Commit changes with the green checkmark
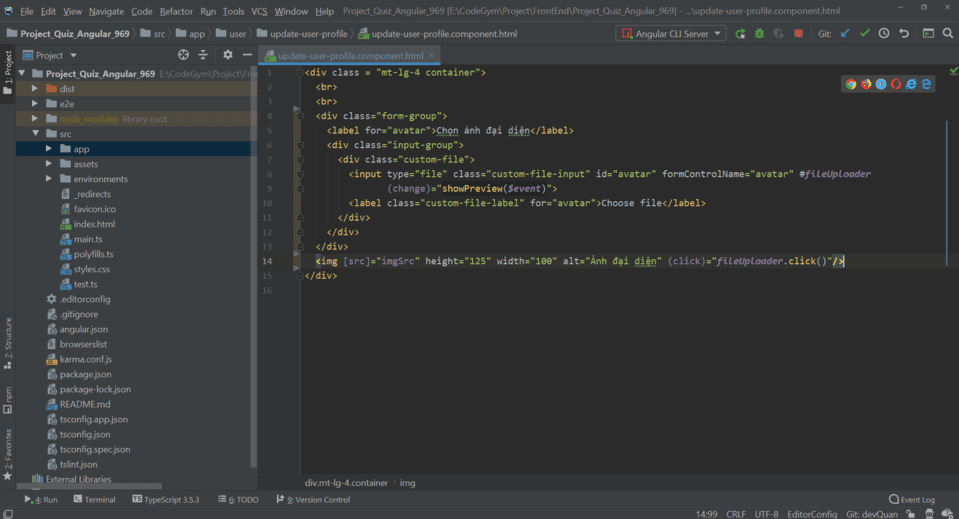The image size is (959, 519). [x=865, y=33]
